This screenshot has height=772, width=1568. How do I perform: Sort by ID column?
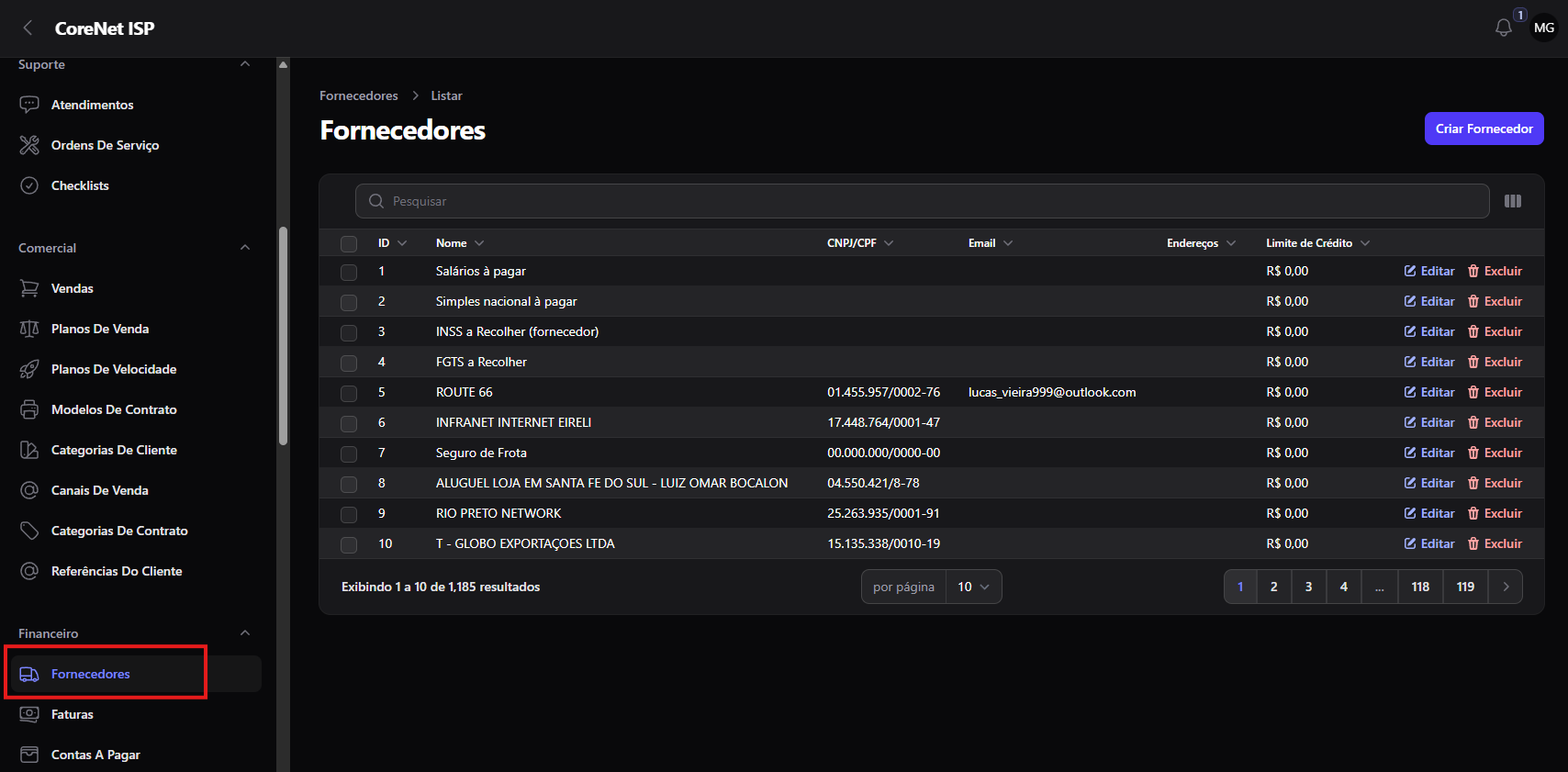392,243
